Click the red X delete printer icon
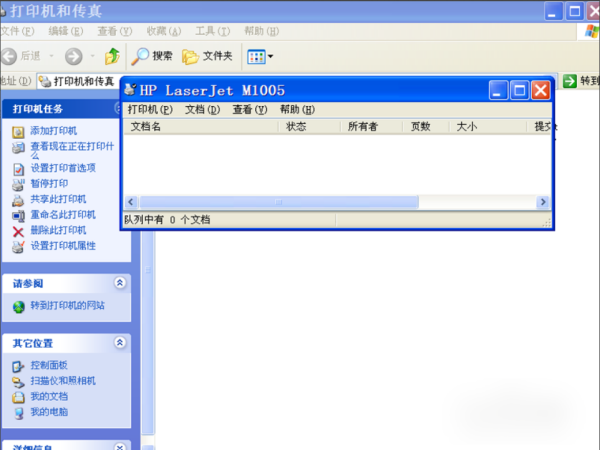Image resolution: width=600 pixels, height=450 pixels. [x=18, y=232]
